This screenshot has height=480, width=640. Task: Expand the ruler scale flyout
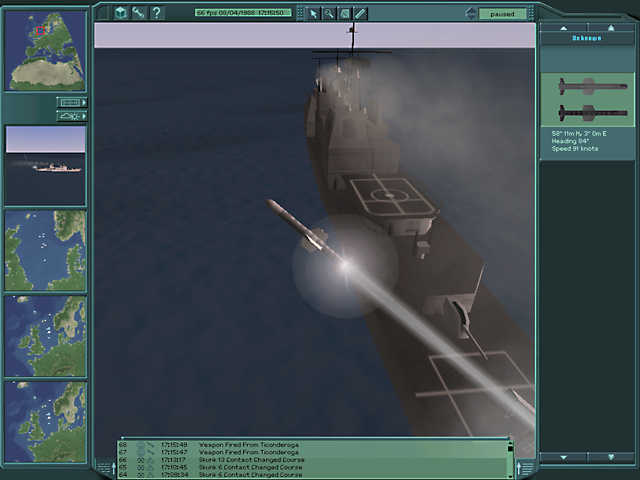pyautogui.click(x=72, y=102)
